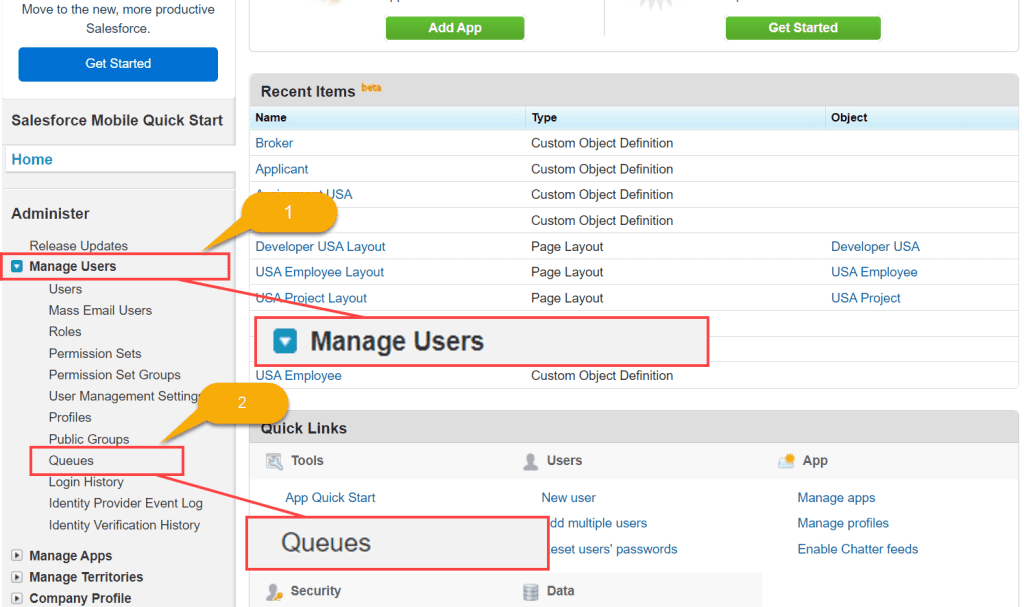
Task: Open the Home menu item
Action: coord(31,159)
